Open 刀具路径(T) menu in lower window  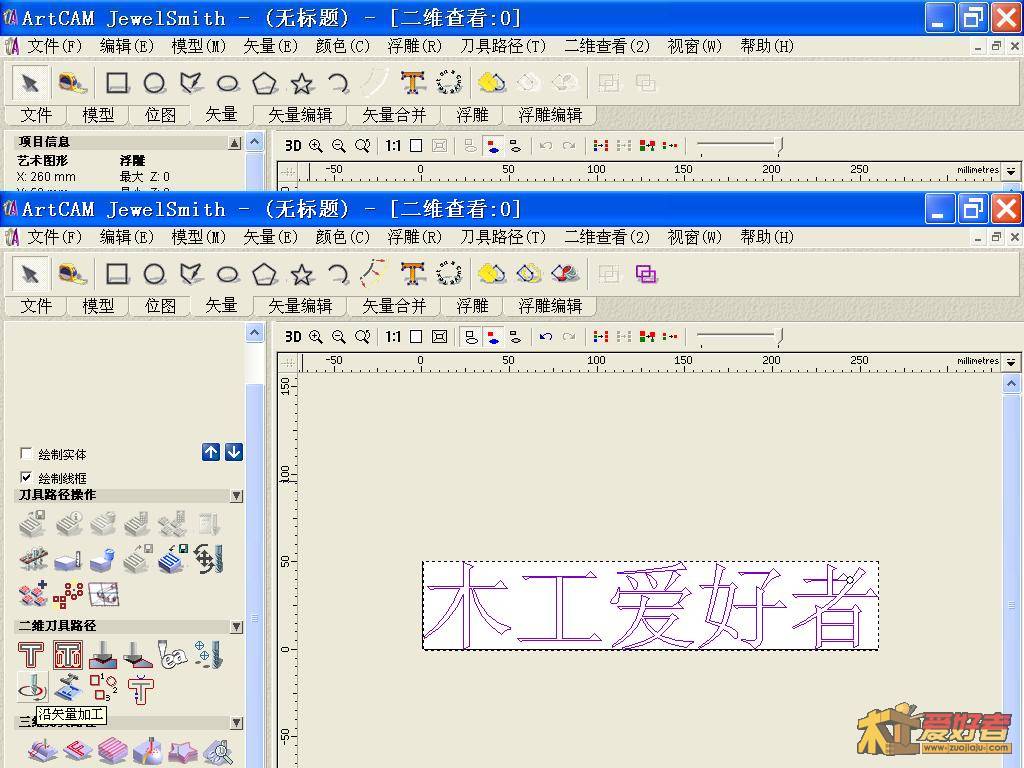[x=503, y=237]
